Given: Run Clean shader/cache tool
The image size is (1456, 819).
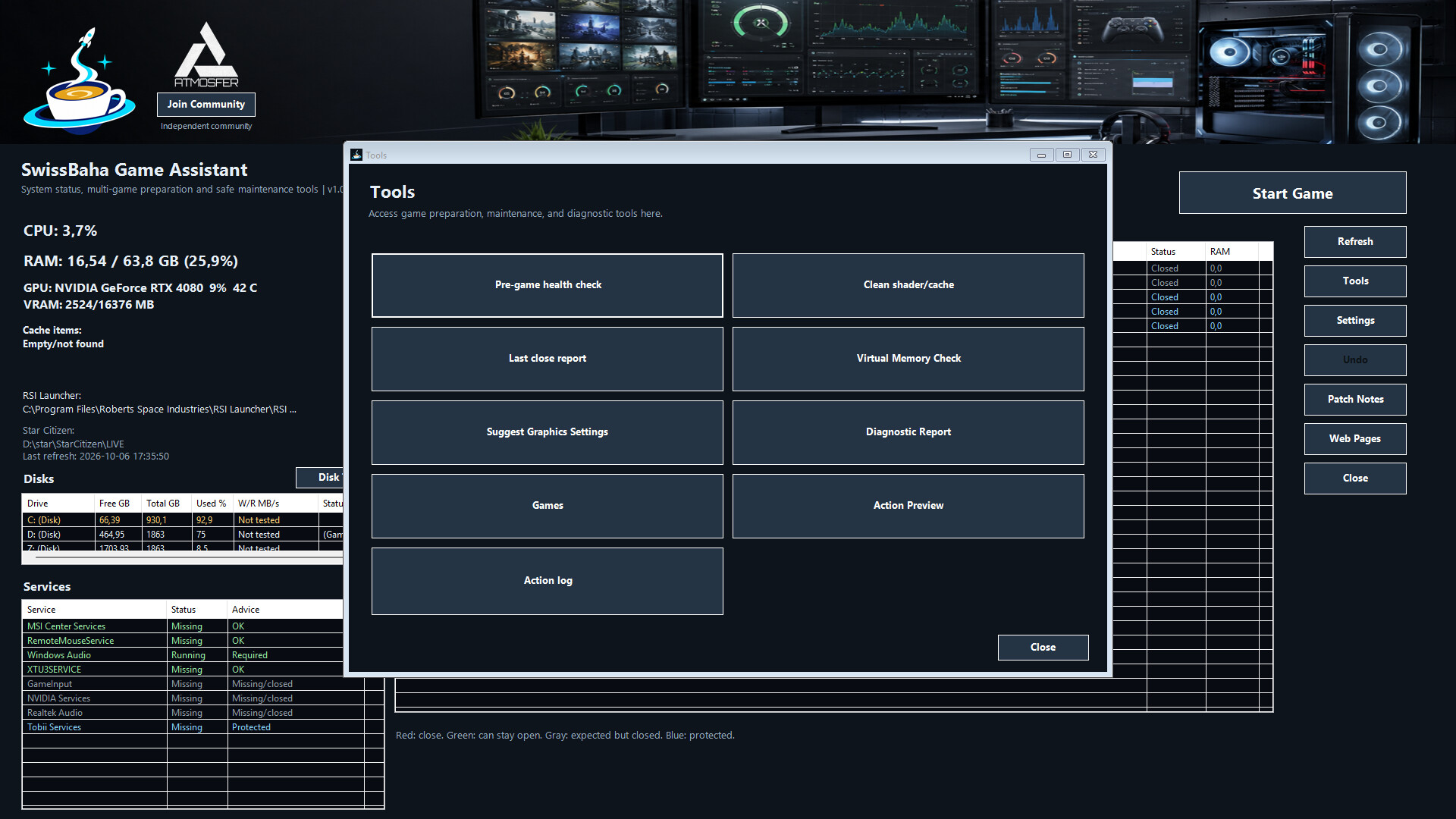Looking at the screenshot, I should 908,285.
